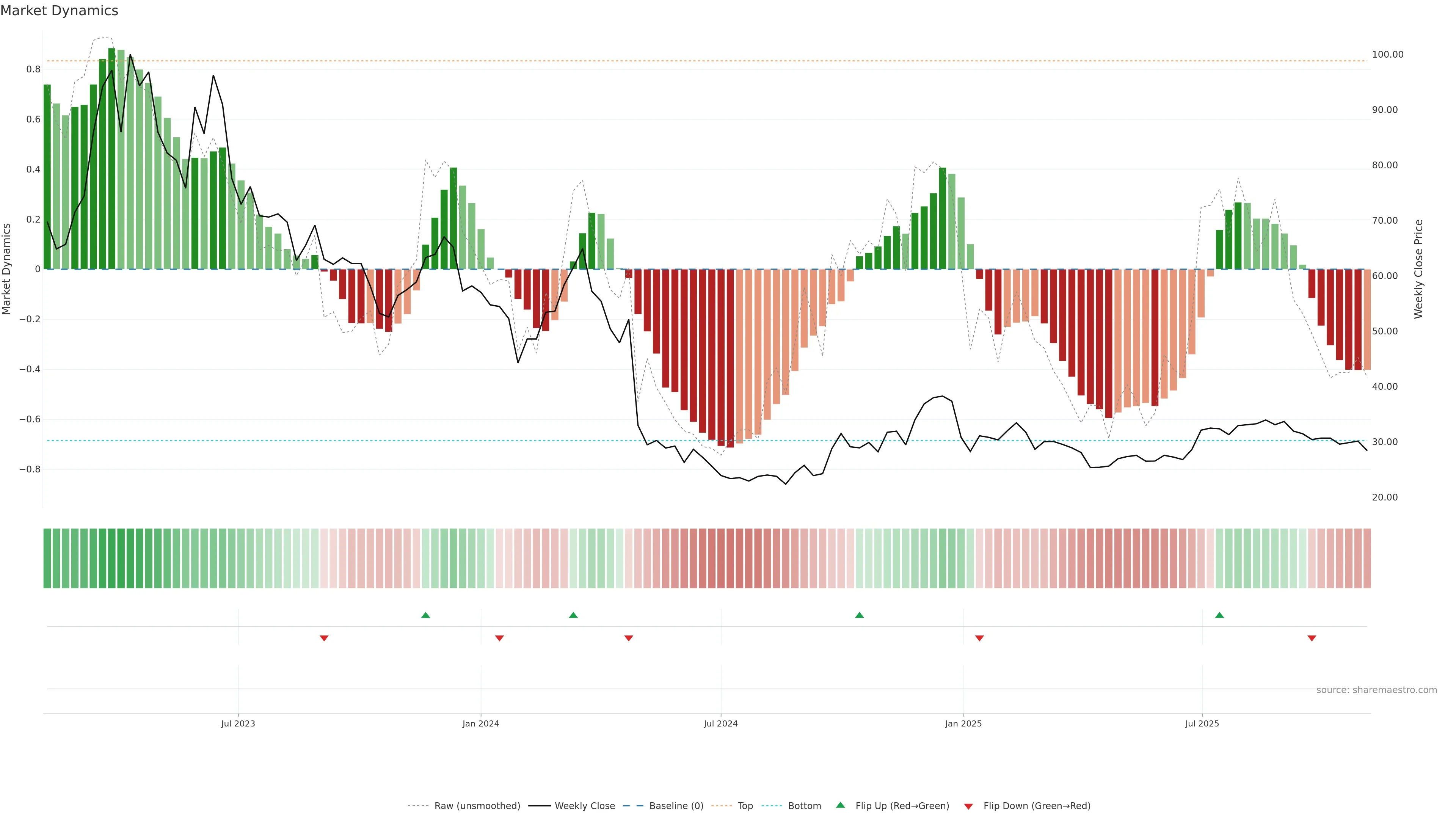The width and height of the screenshot is (1456, 819).
Task: Click the red flip-down triangle right after Jan 2025
Action: [x=979, y=638]
